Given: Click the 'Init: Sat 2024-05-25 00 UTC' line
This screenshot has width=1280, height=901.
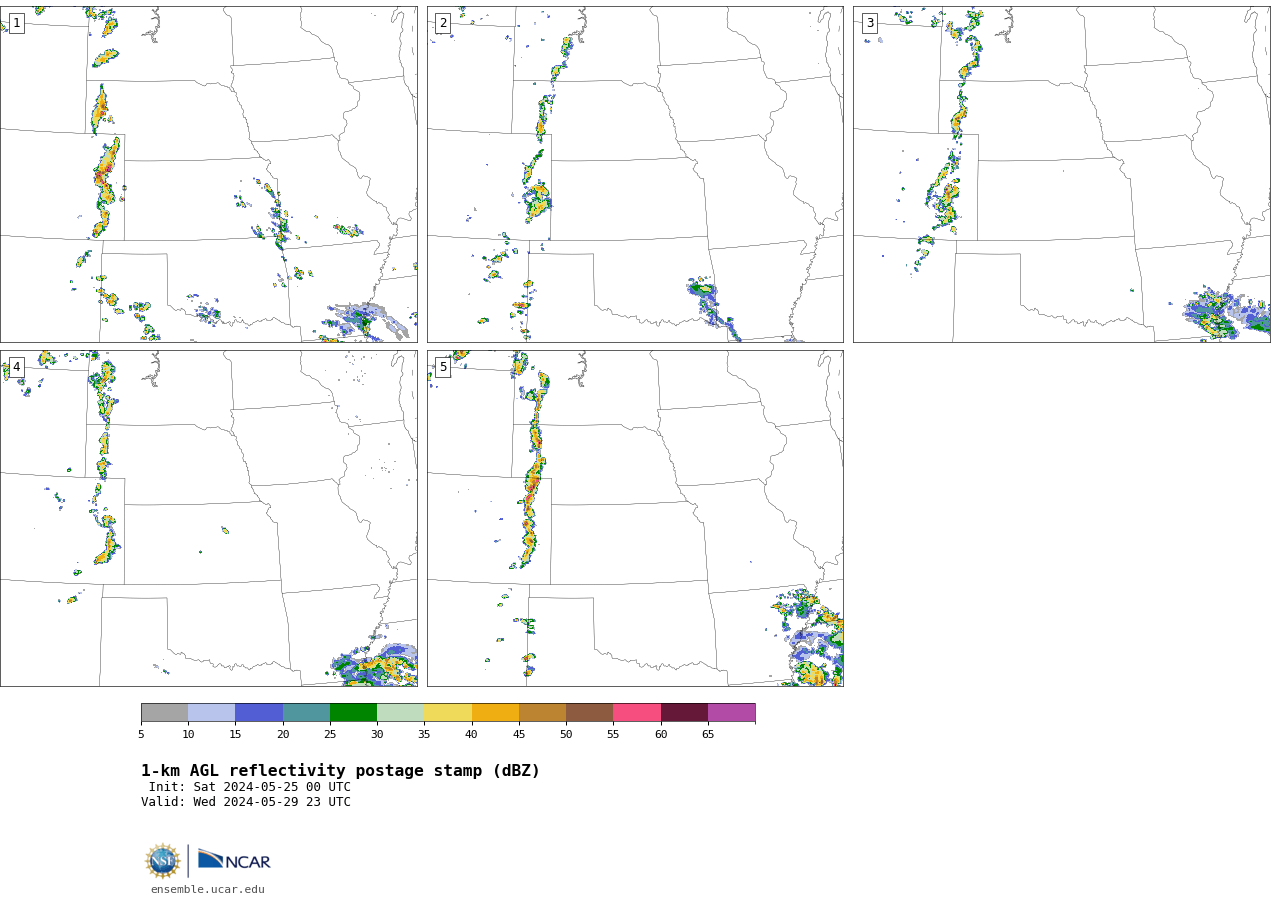Looking at the screenshot, I should click(250, 787).
